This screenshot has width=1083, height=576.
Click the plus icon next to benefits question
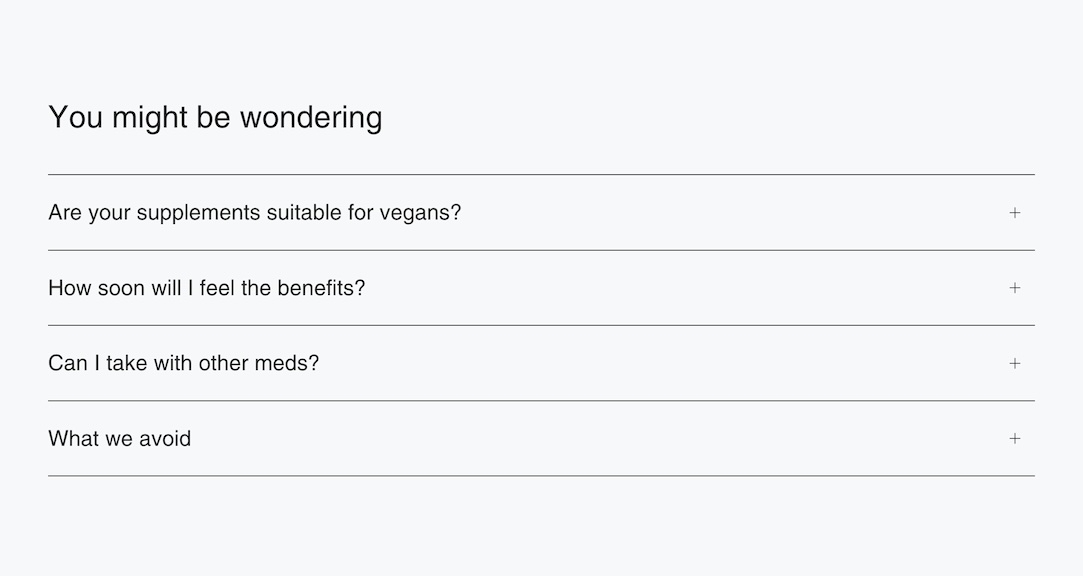click(1014, 288)
